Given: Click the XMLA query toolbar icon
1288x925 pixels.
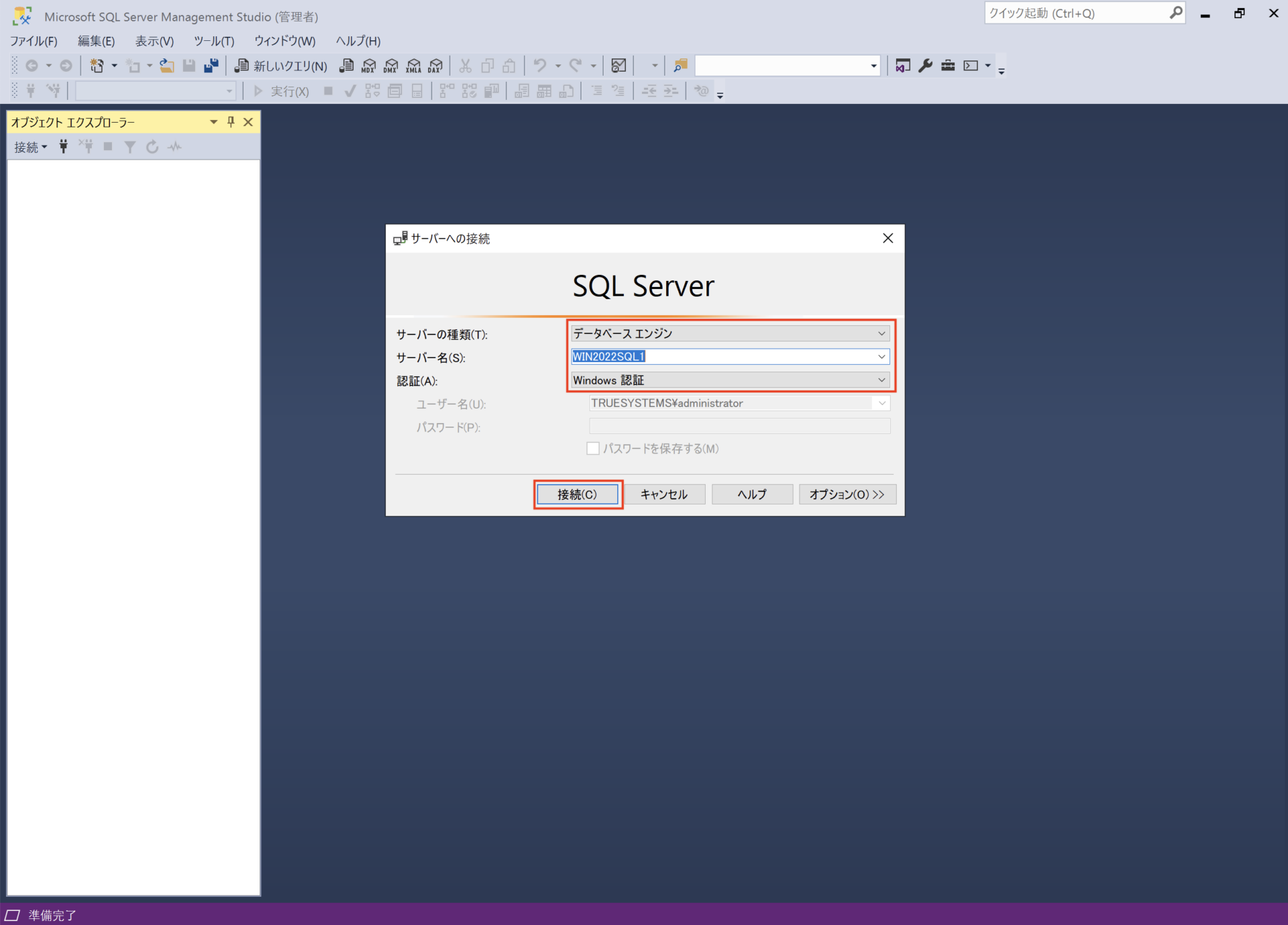Looking at the screenshot, I should [413, 66].
